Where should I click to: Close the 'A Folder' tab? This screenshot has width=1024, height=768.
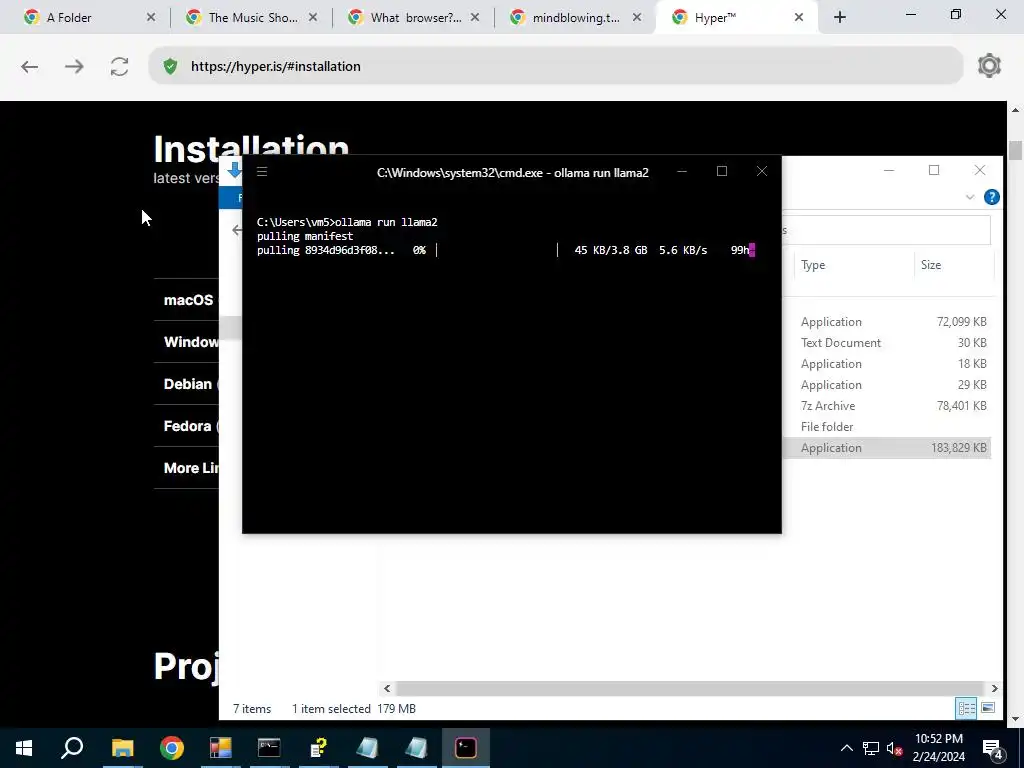click(x=151, y=18)
